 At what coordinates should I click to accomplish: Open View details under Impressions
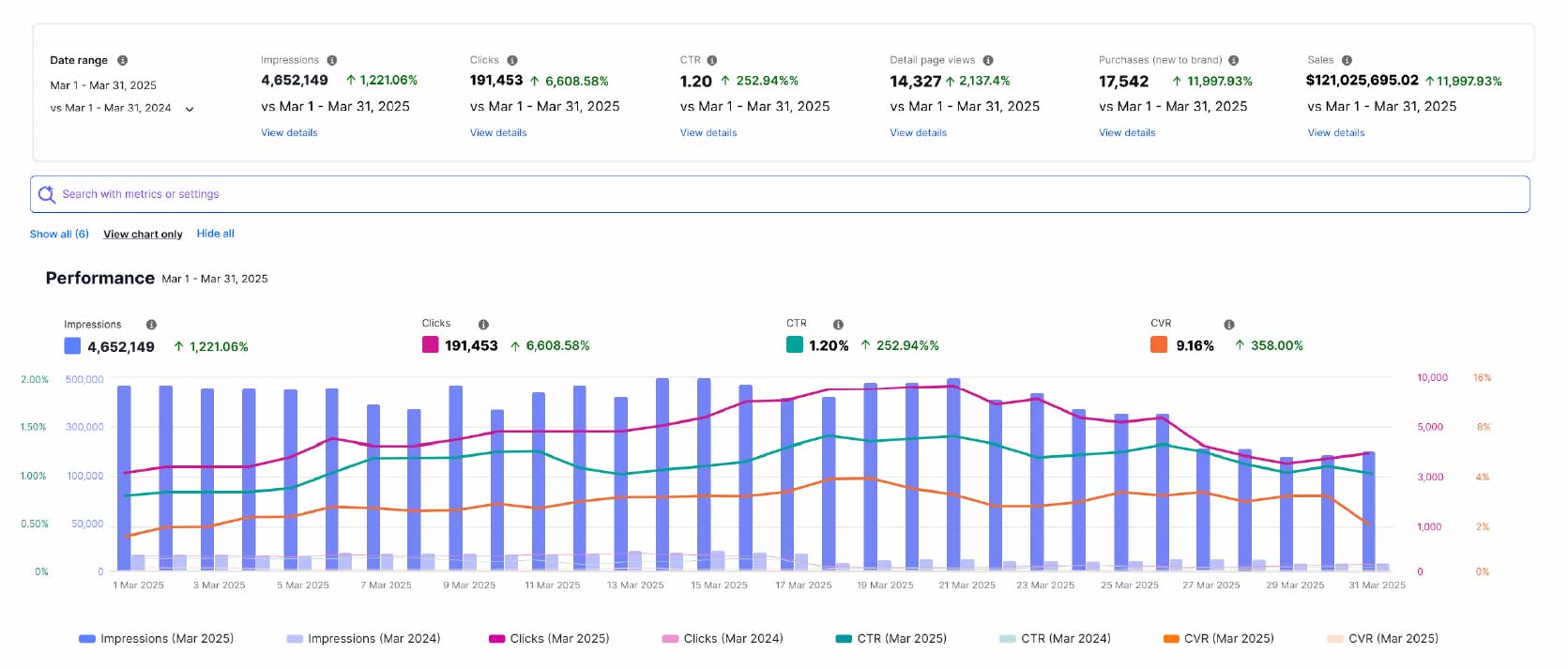[x=289, y=133]
